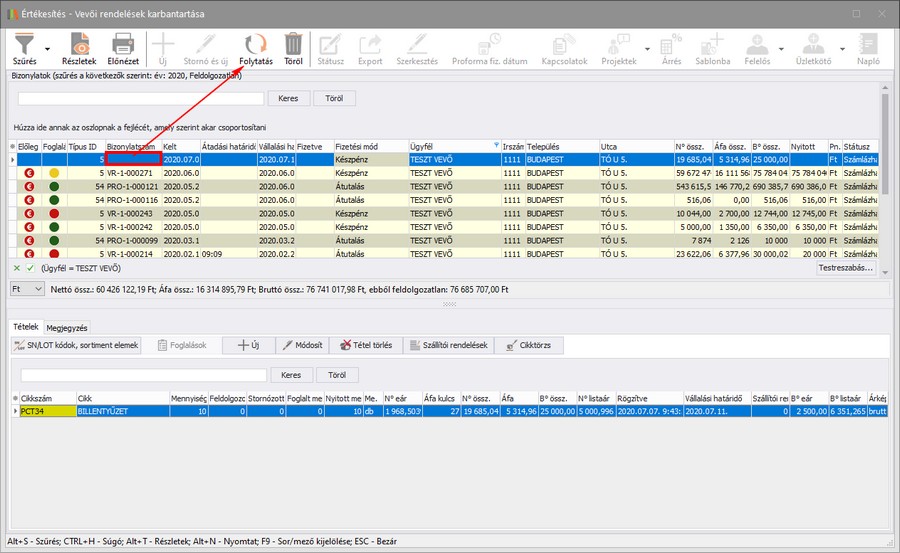The image size is (900, 553).
Task: Open SN/LOT kódok, sortiment elemek
Action: pyautogui.click(x=76, y=345)
